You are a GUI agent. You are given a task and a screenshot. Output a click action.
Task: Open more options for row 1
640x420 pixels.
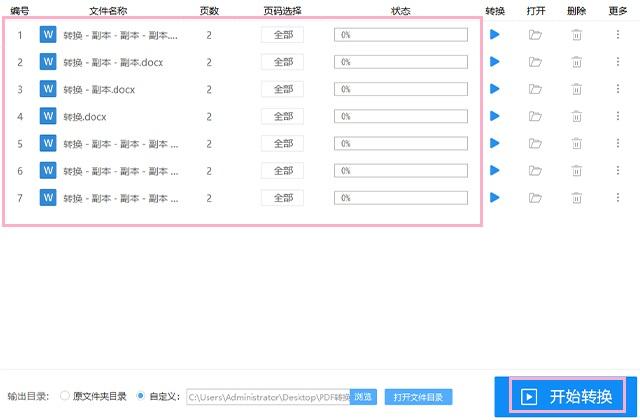coord(618,35)
